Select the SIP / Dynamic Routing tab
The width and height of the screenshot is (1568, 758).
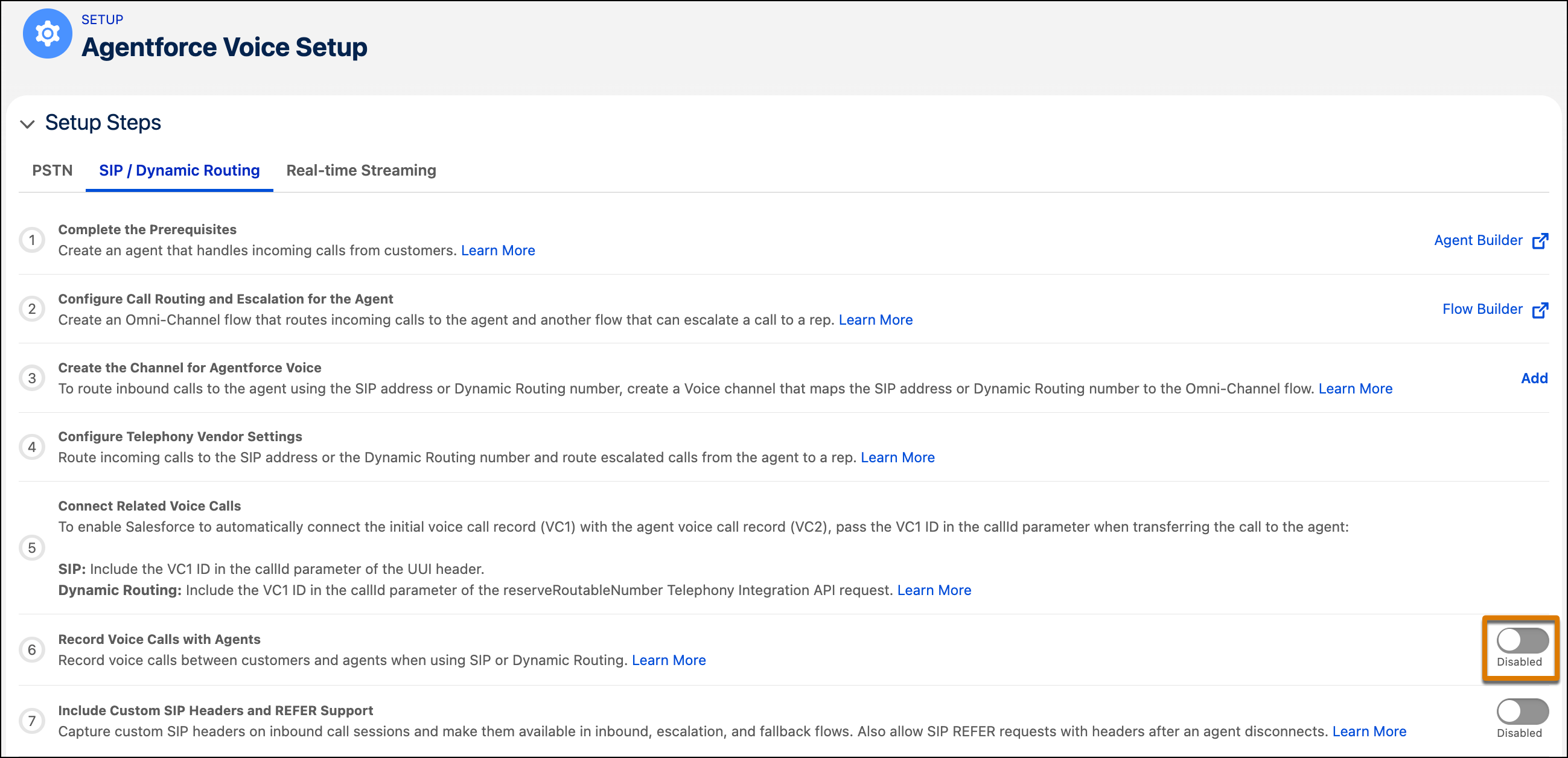pos(180,170)
